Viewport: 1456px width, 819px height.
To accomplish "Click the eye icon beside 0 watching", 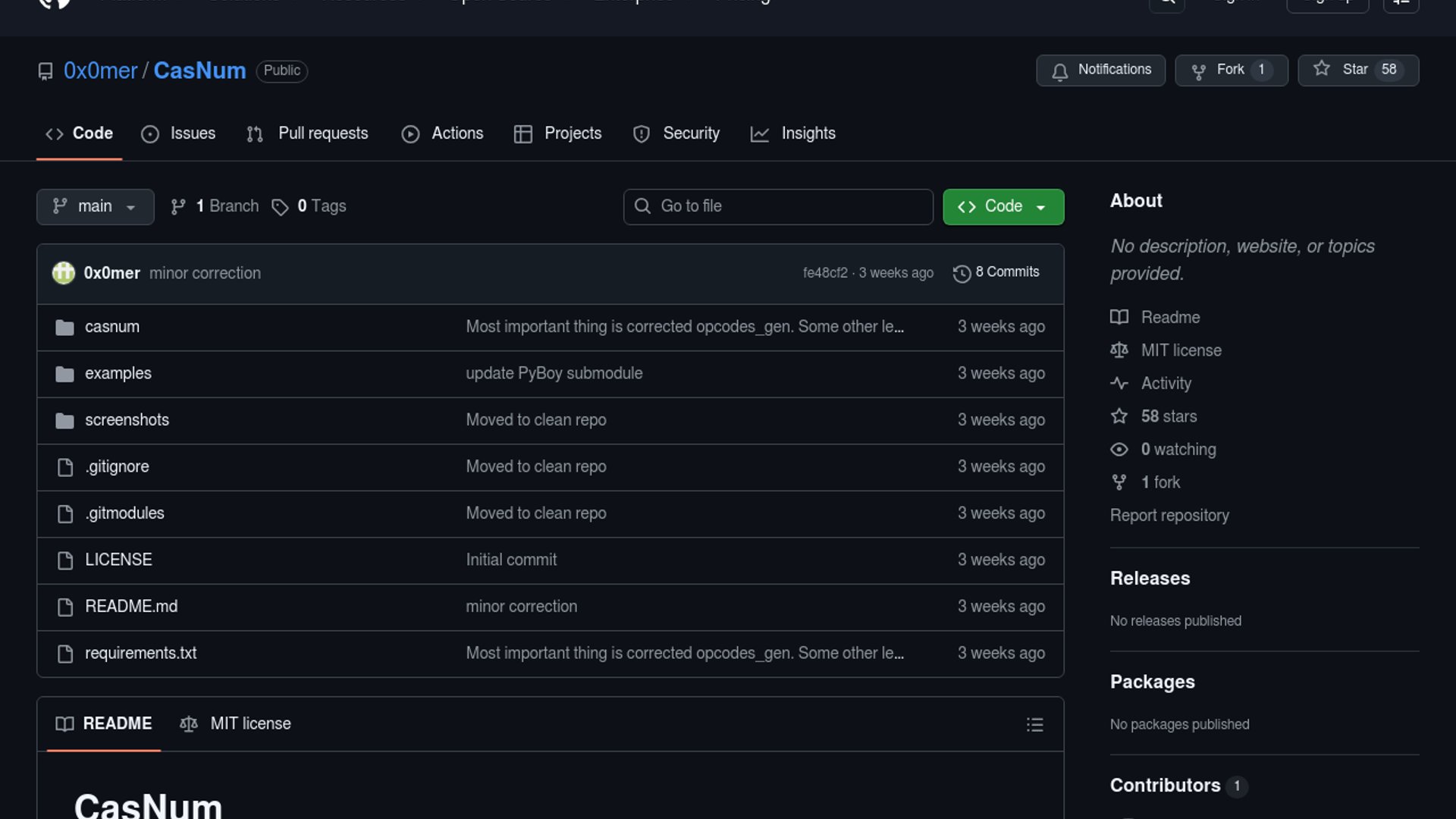I will pos(1119,450).
